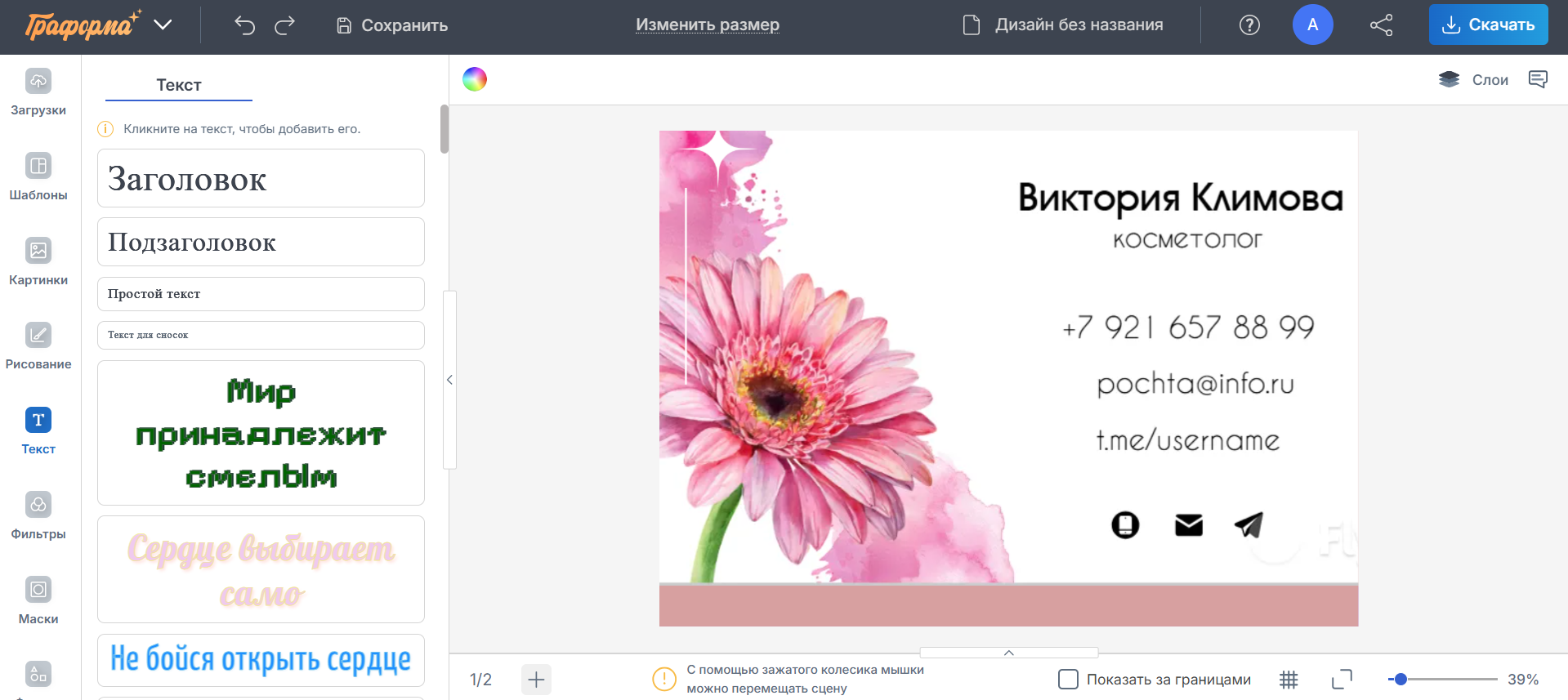Toggle the grid icon in bottom bar
This screenshot has width=1568, height=700.
[1289, 680]
